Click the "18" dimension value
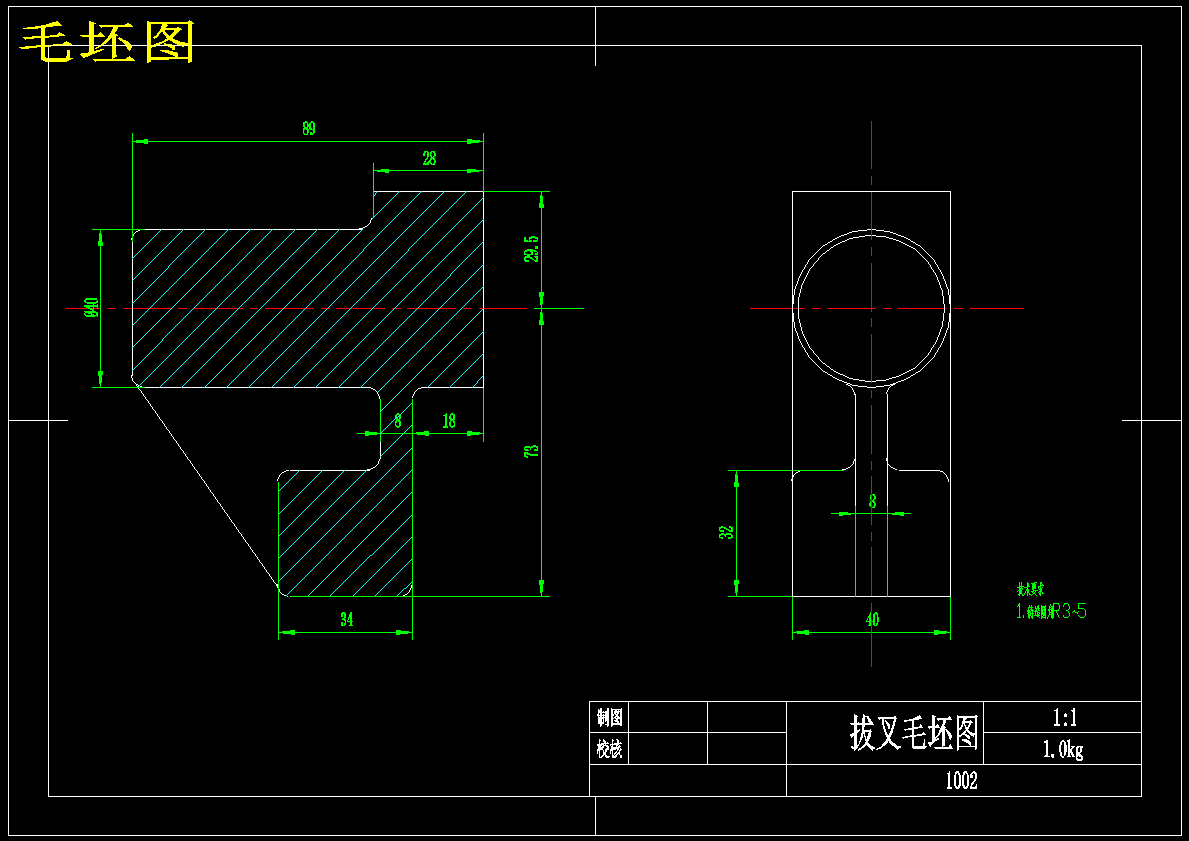Image resolution: width=1189 pixels, height=841 pixels. click(x=449, y=421)
